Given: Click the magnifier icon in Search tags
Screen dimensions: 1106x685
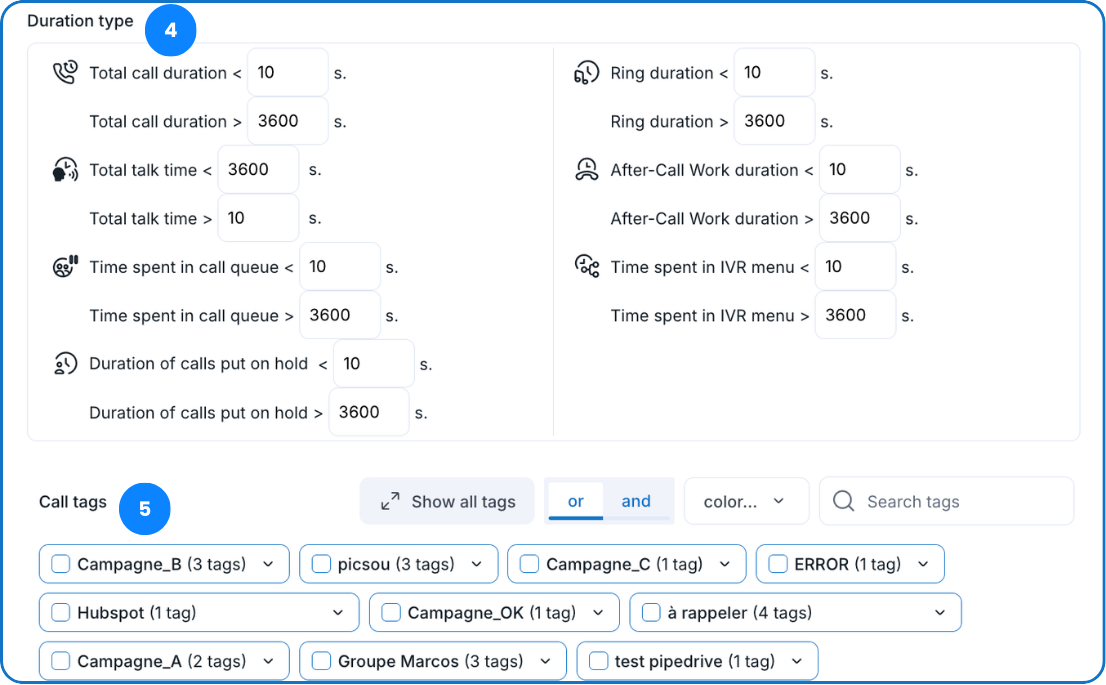Looking at the screenshot, I should coord(843,502).
